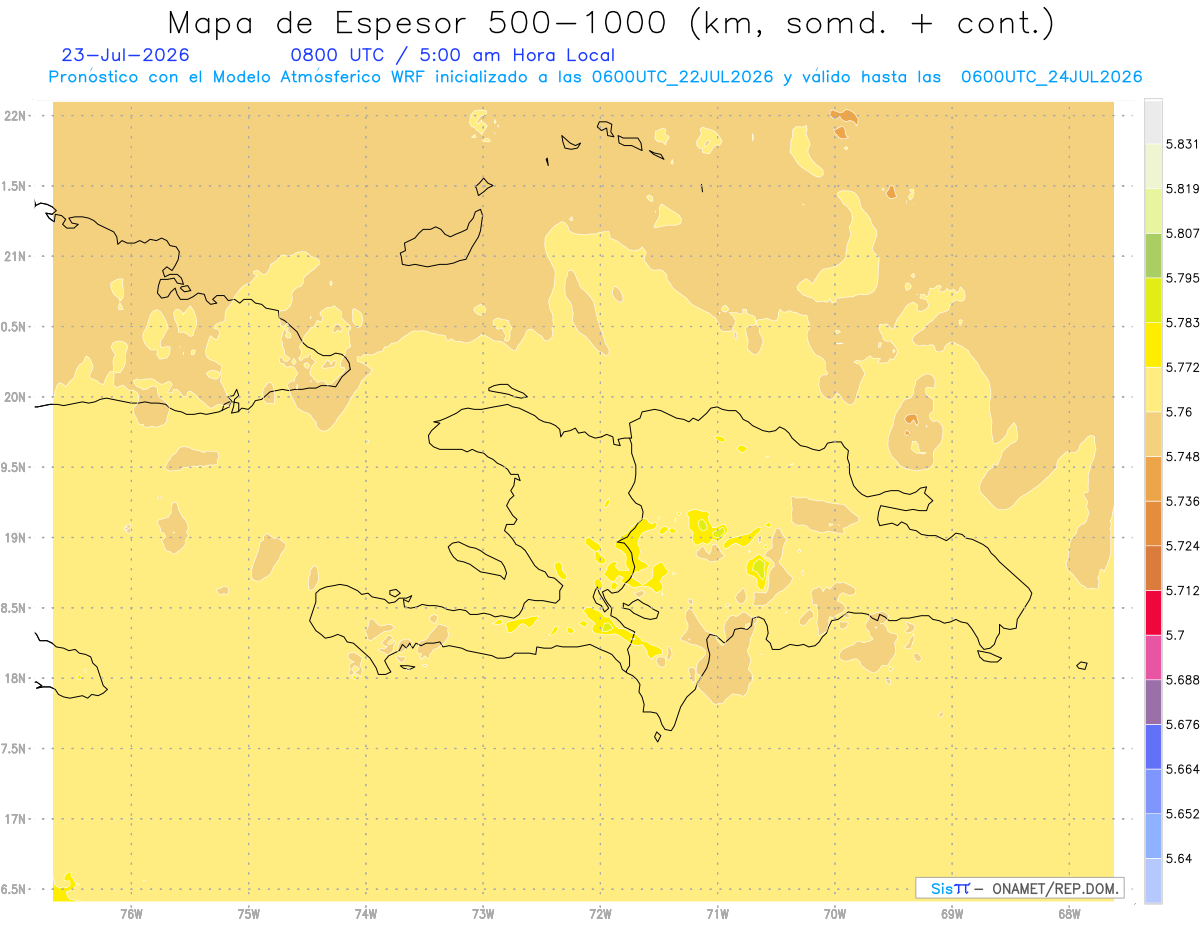Click the longitude label "73W"
1200x927 pixels.
[x=483, y=913]
